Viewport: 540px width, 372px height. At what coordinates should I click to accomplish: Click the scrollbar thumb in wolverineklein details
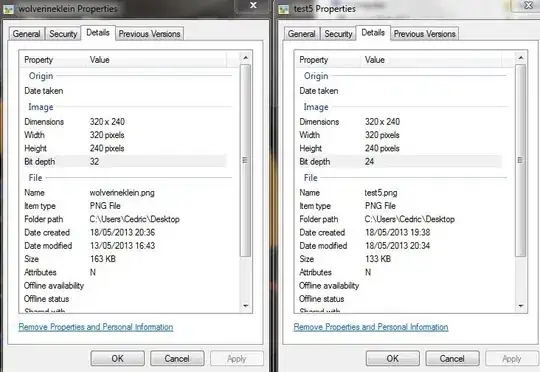tap(245, 160)
